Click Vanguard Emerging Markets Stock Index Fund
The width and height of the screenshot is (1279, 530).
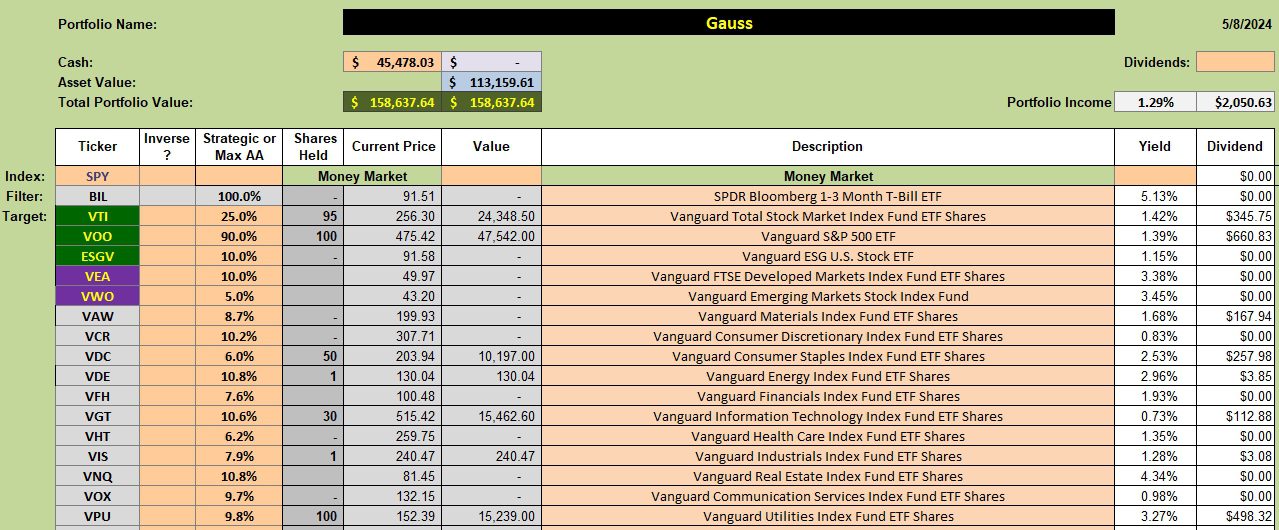[x=828, y=296]
